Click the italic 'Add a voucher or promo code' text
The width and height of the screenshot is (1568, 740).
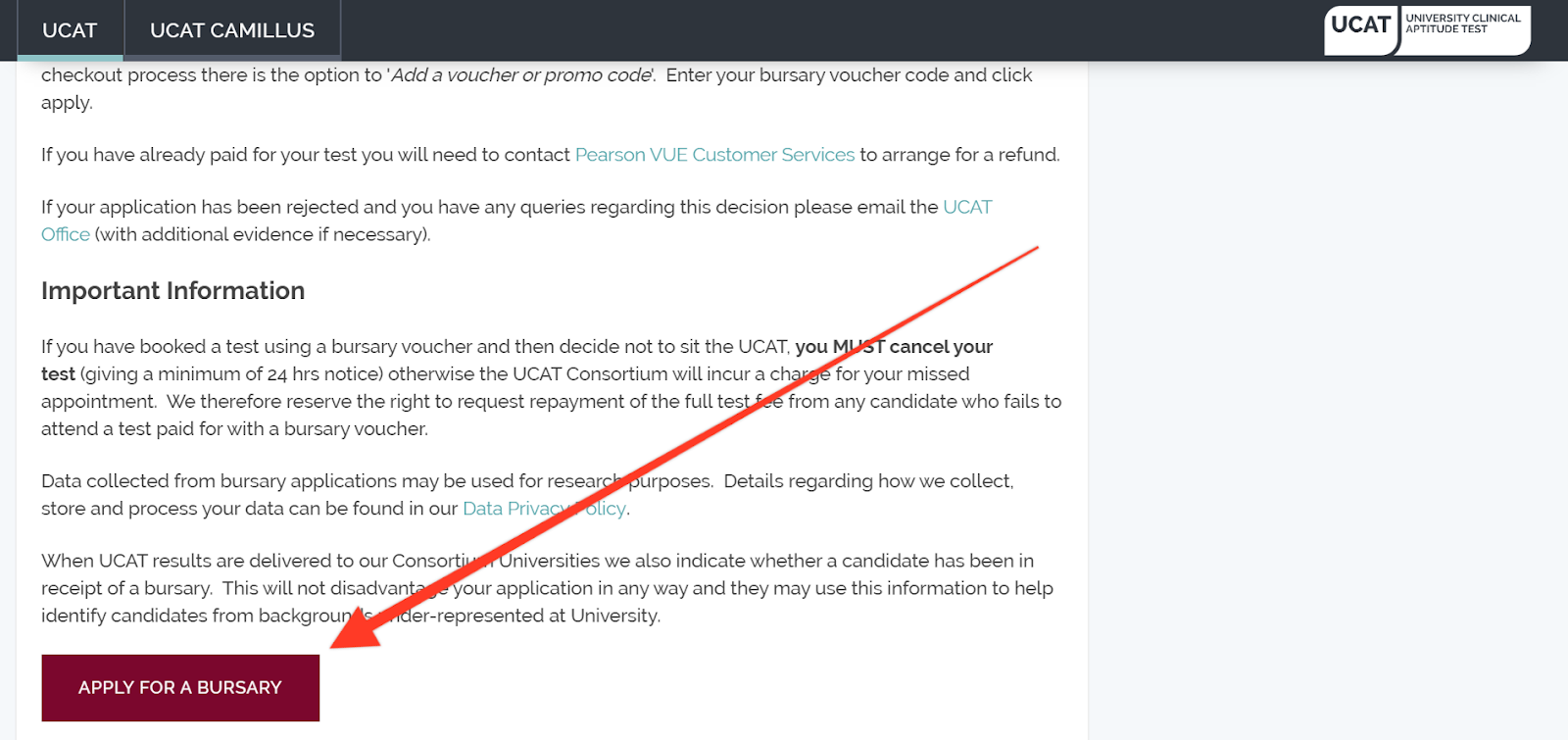(x=521, y=75)
